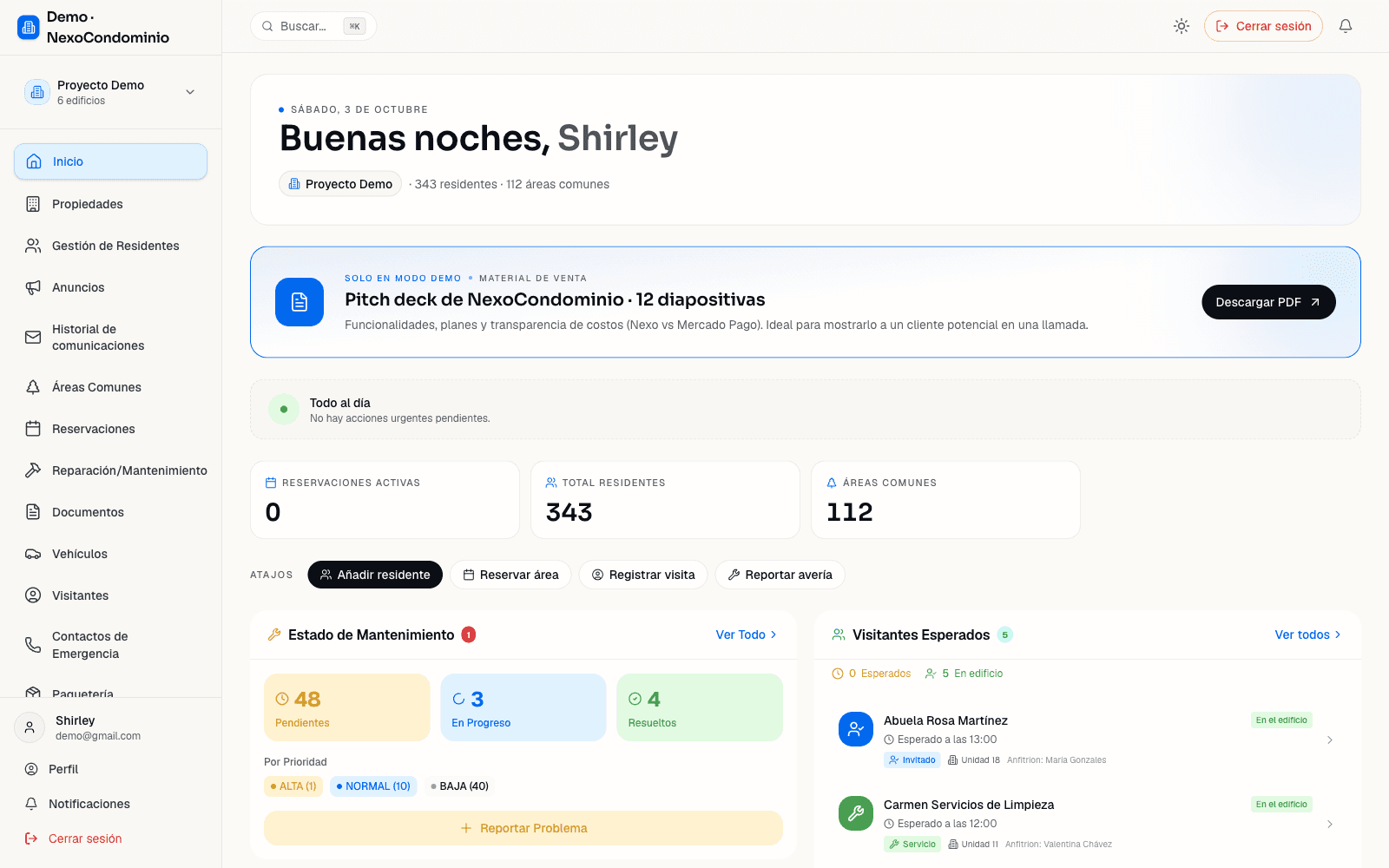Click the visitors icon beside Visitantes Esperados
This screenshot has width=1389, height=868.
(839, 635)
